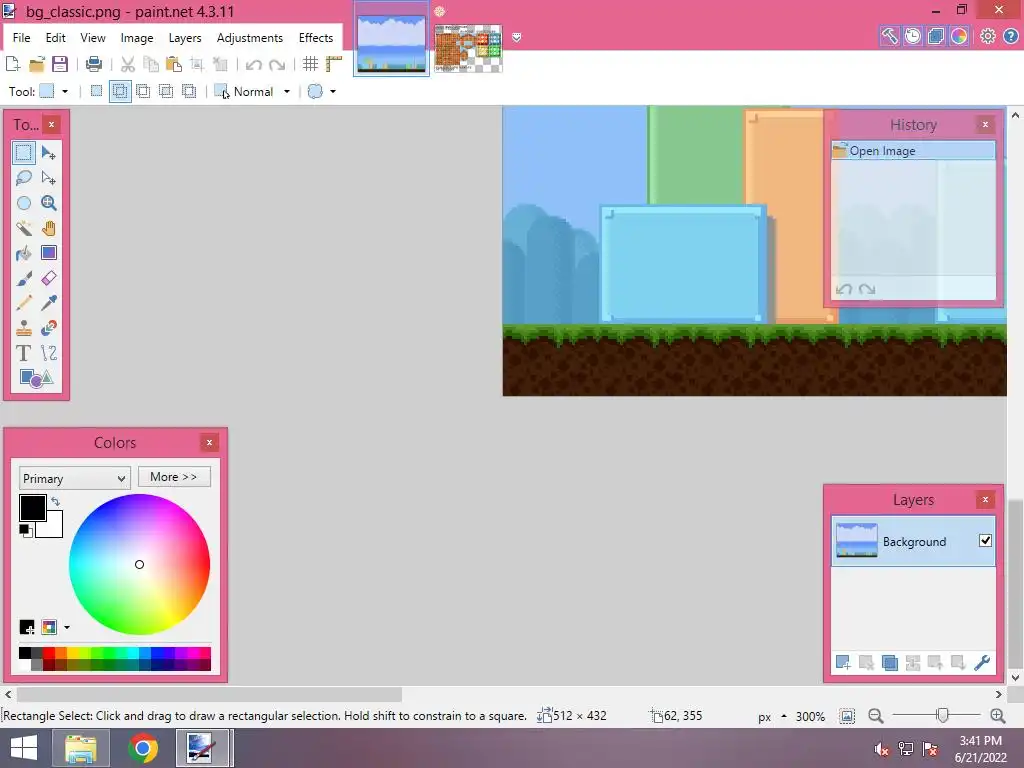Click the New file icon
Image resolution: width=1024 pixels, height=768 pixels.
coord(12,64)
